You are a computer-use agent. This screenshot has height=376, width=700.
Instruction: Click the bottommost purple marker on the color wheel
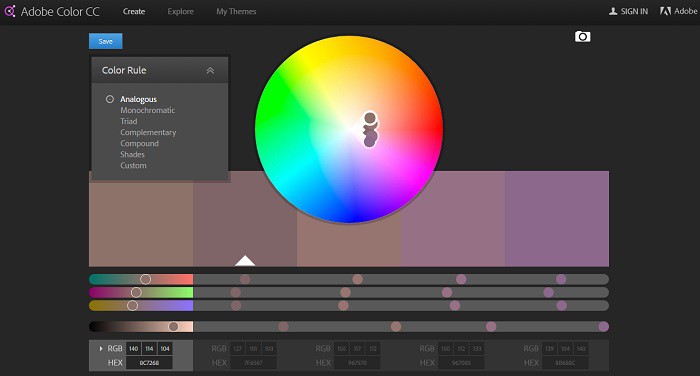[370, 142]
